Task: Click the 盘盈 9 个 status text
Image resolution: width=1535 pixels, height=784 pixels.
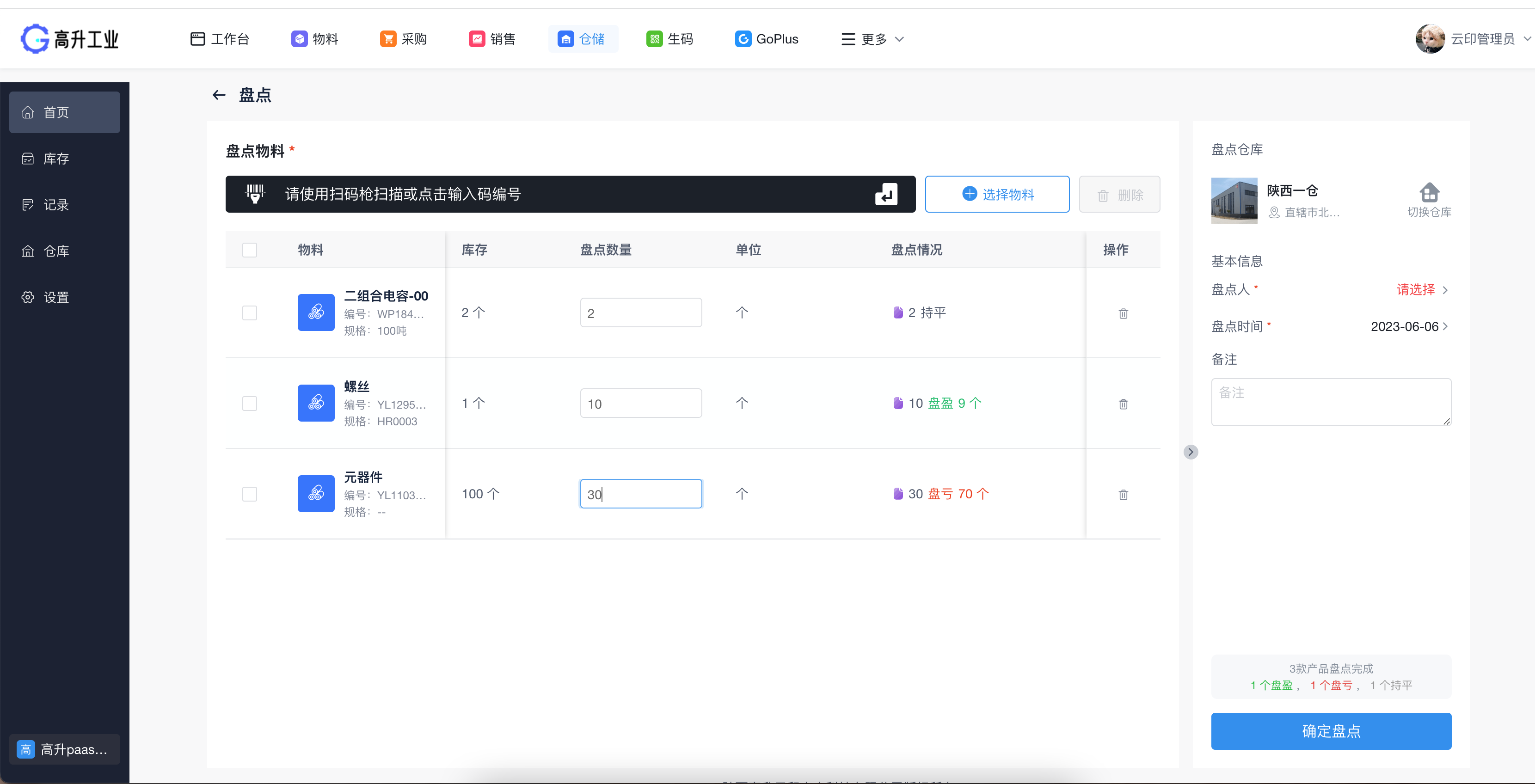Action: click(x=955, y=403)
